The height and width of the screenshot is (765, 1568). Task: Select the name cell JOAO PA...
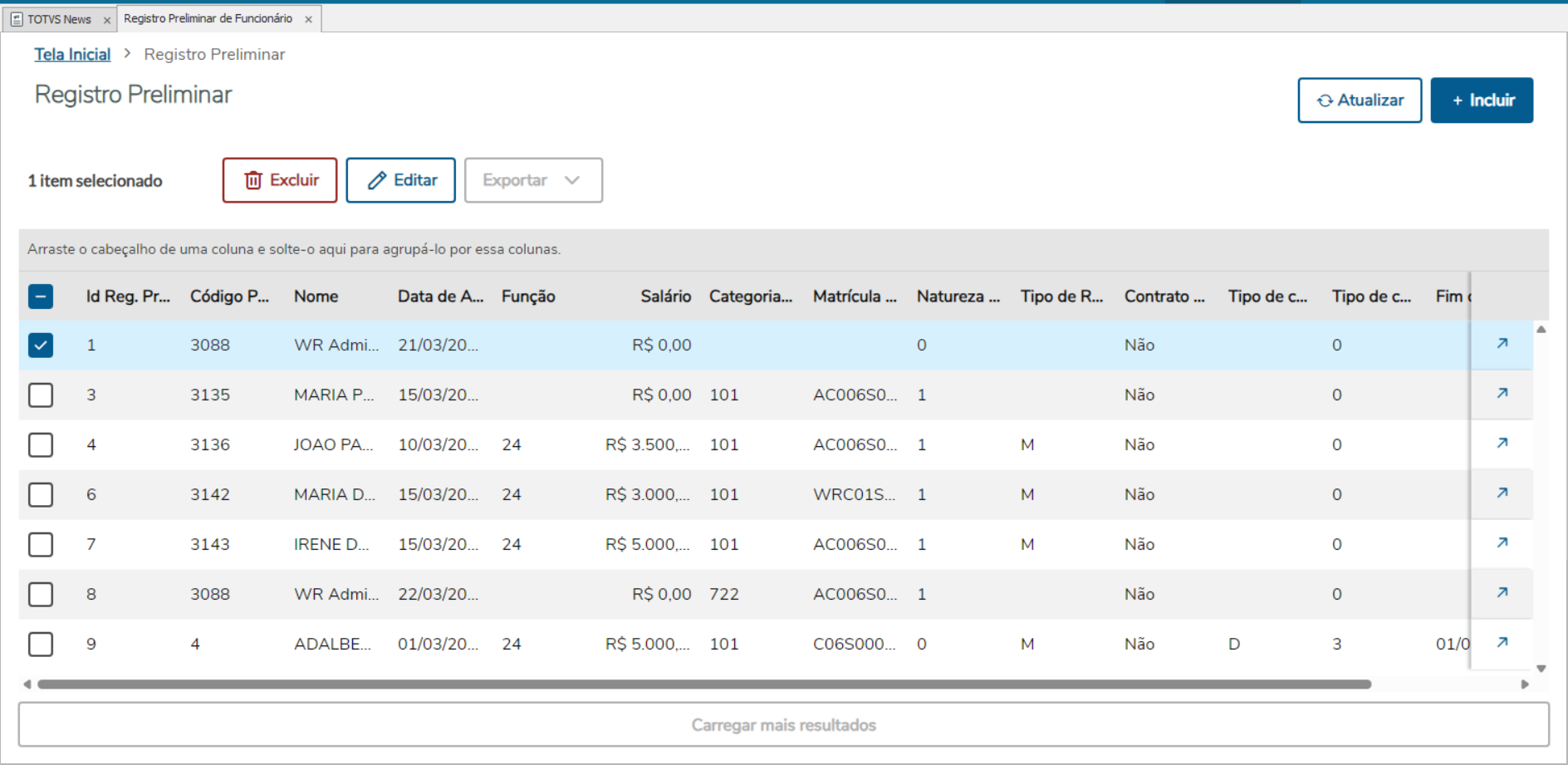click(x=333, y=444)
